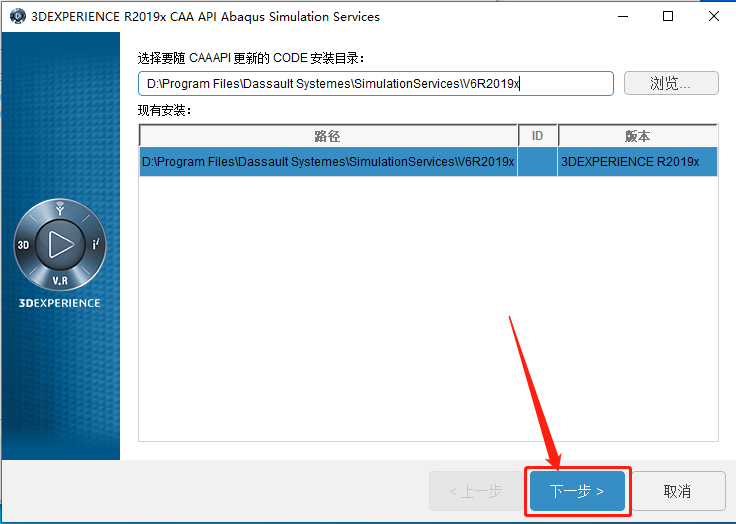Click the top person quadrant of the compass
Viewport: 736px width, 524px height.
(x=60, y=208)
